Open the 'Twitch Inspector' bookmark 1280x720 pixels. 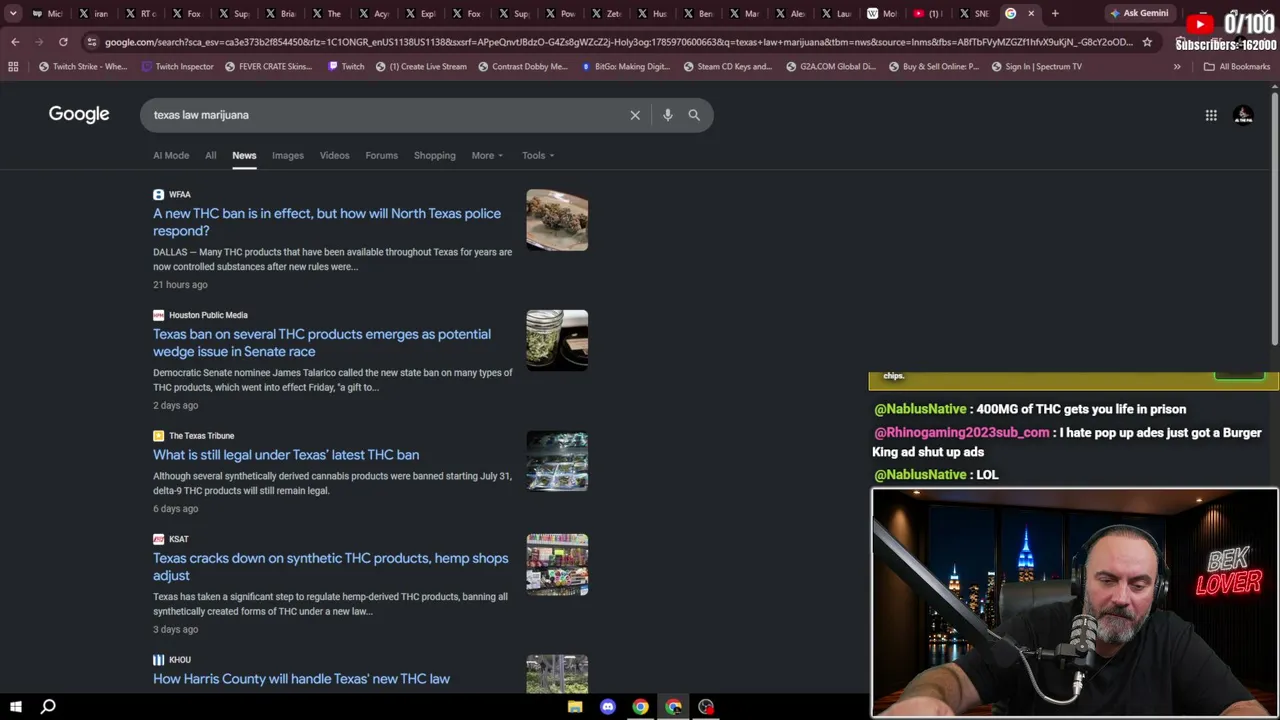178,67
